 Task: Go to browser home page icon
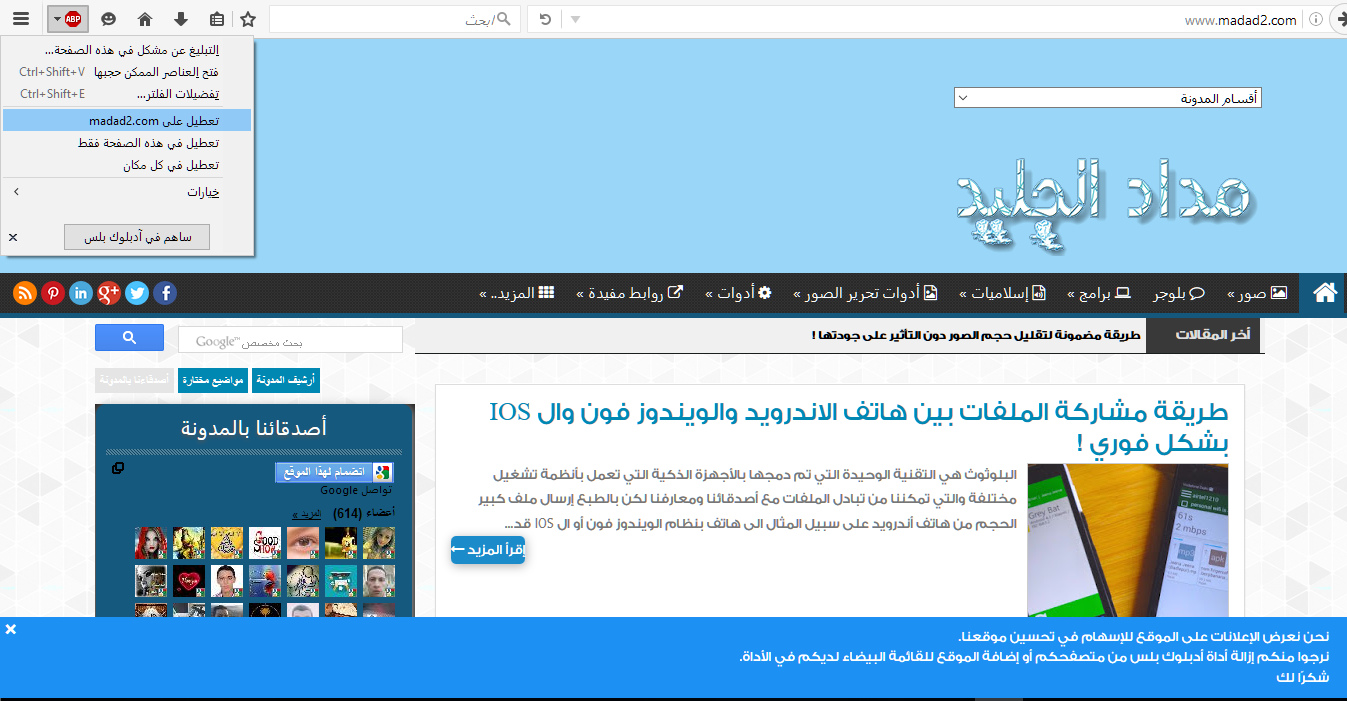(145, 19)
